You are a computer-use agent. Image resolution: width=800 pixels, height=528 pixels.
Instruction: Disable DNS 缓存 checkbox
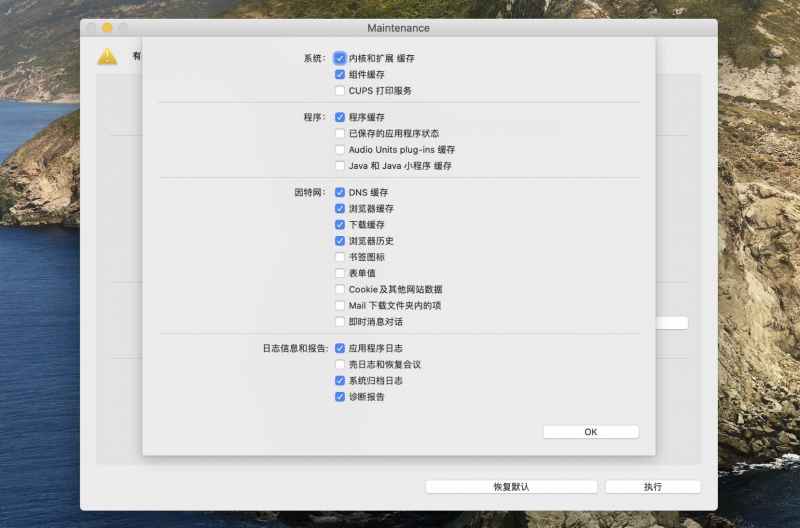pyautogui.click(x=340, y=192)
